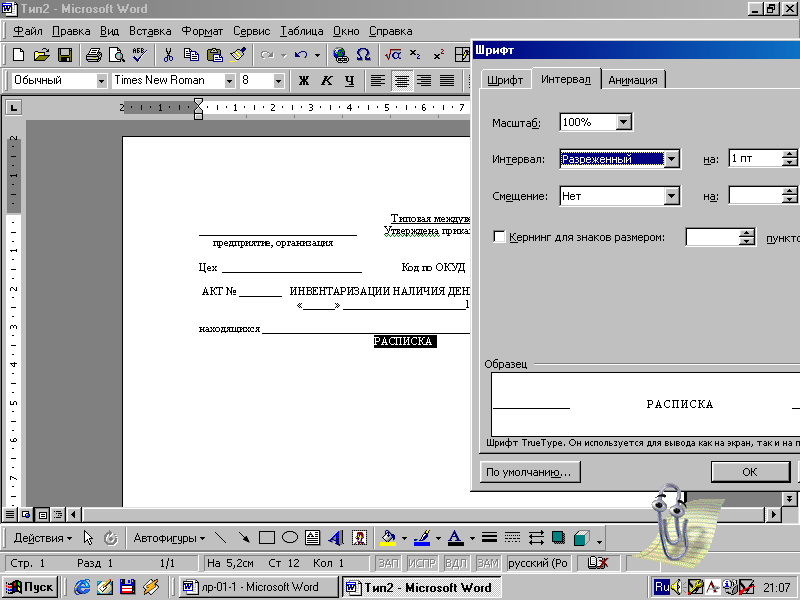The width and height of the screenshot is (800, 600).
Task: Justify the paragraph text
Action: (x=447, y=81)
